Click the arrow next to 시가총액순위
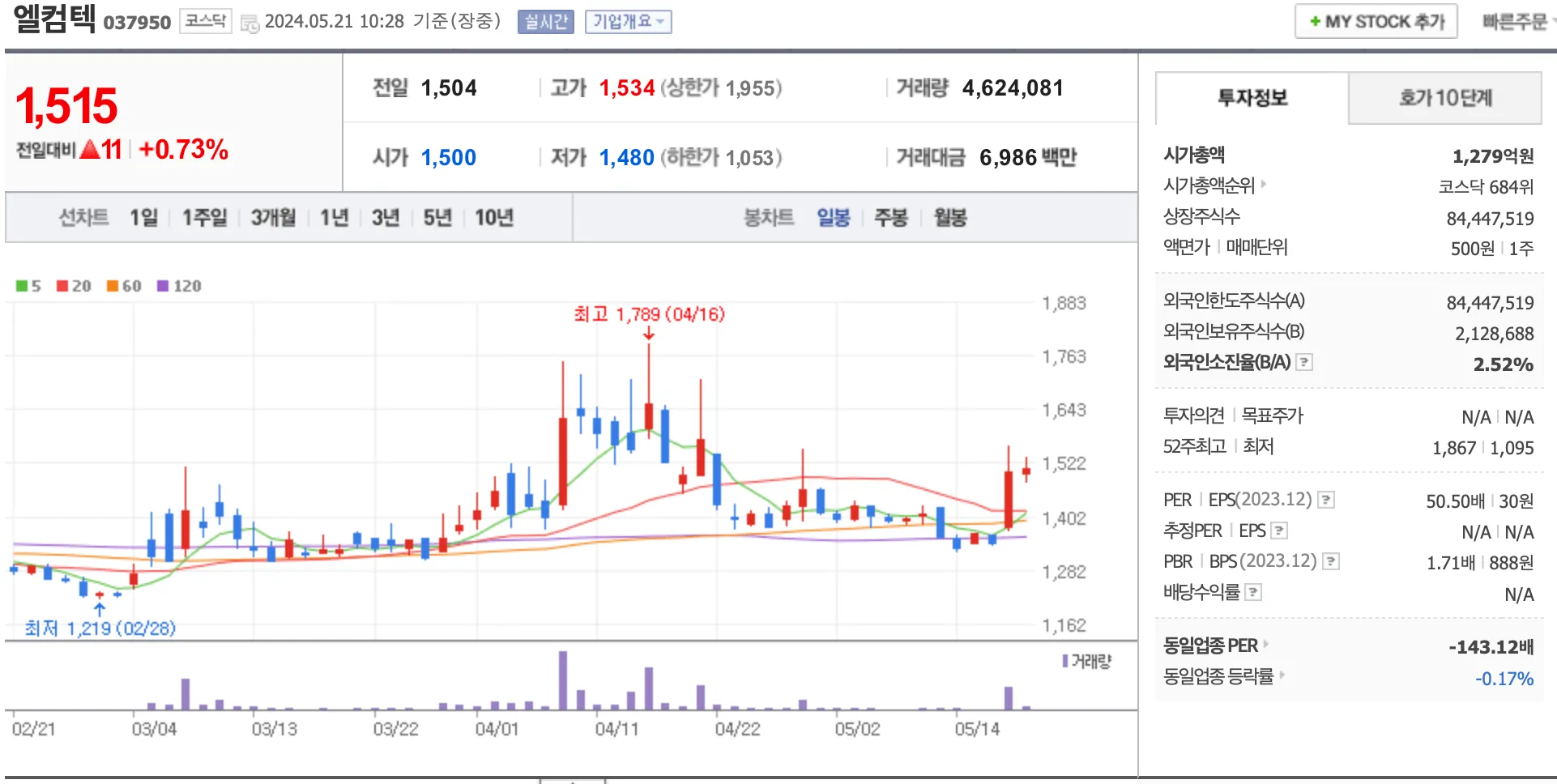The image size is (1557, 784). (x=1264, y=184)
